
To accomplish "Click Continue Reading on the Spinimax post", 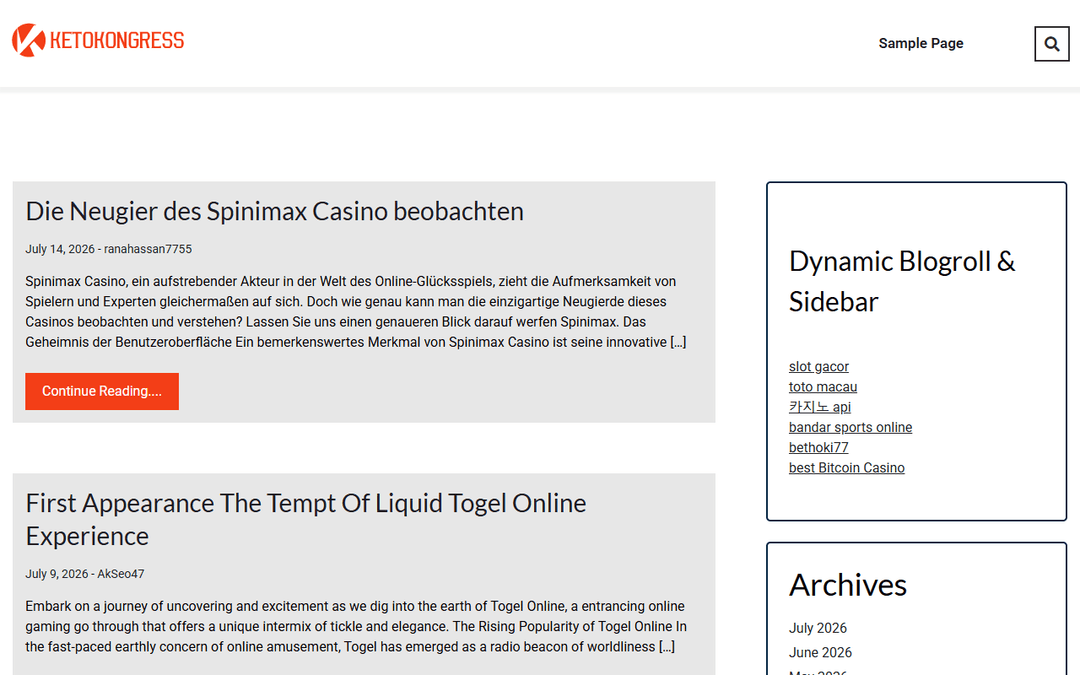I will tap(102, 391).
